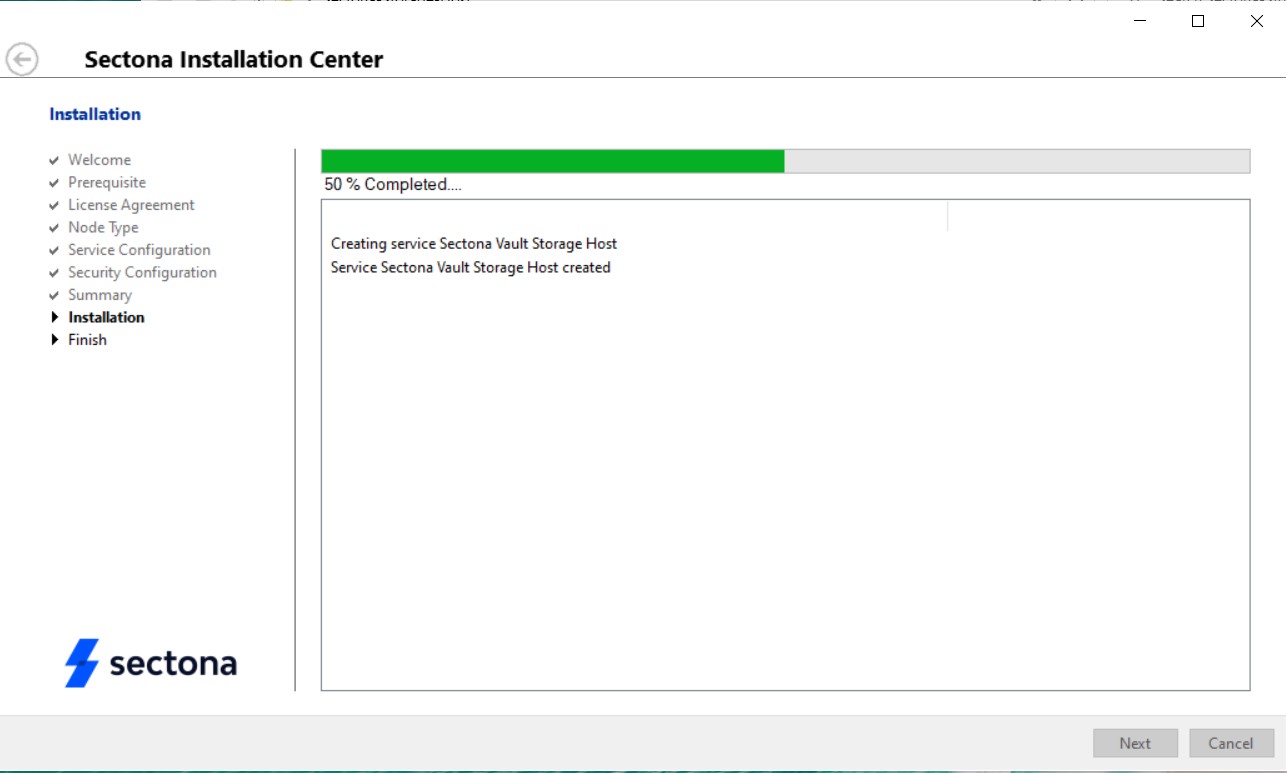Click the checkmark beside Welcome step
The image size is (1287, 773).
pos(54,160)
